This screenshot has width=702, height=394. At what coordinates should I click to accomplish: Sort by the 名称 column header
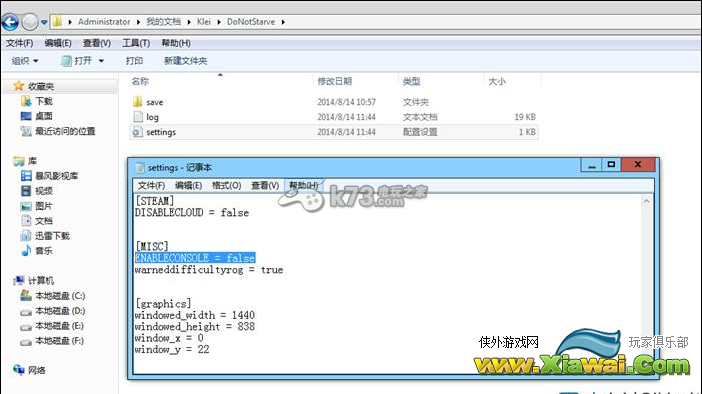point(140,81)
